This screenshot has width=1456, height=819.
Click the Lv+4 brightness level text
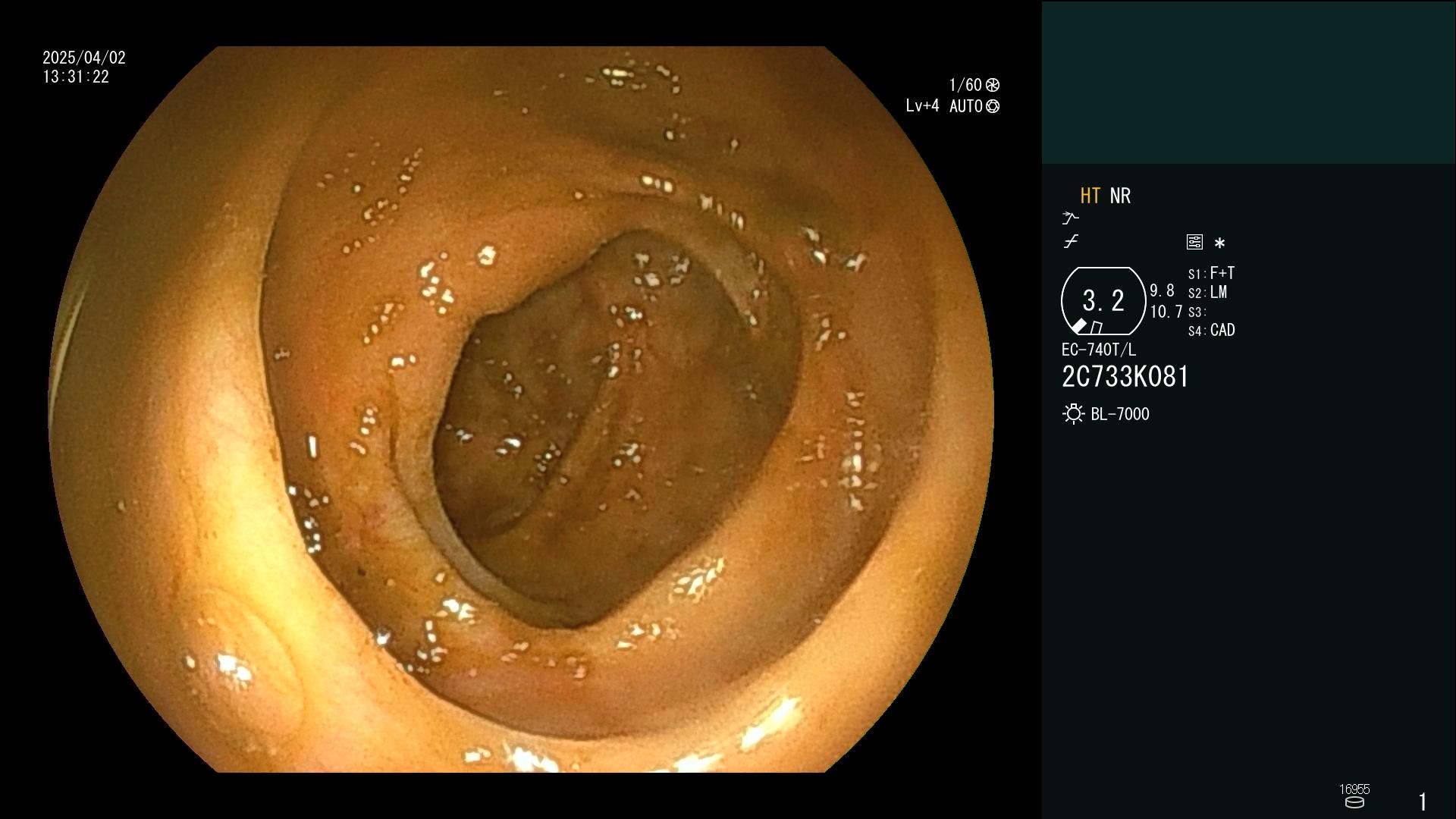[x=922, y=106]
